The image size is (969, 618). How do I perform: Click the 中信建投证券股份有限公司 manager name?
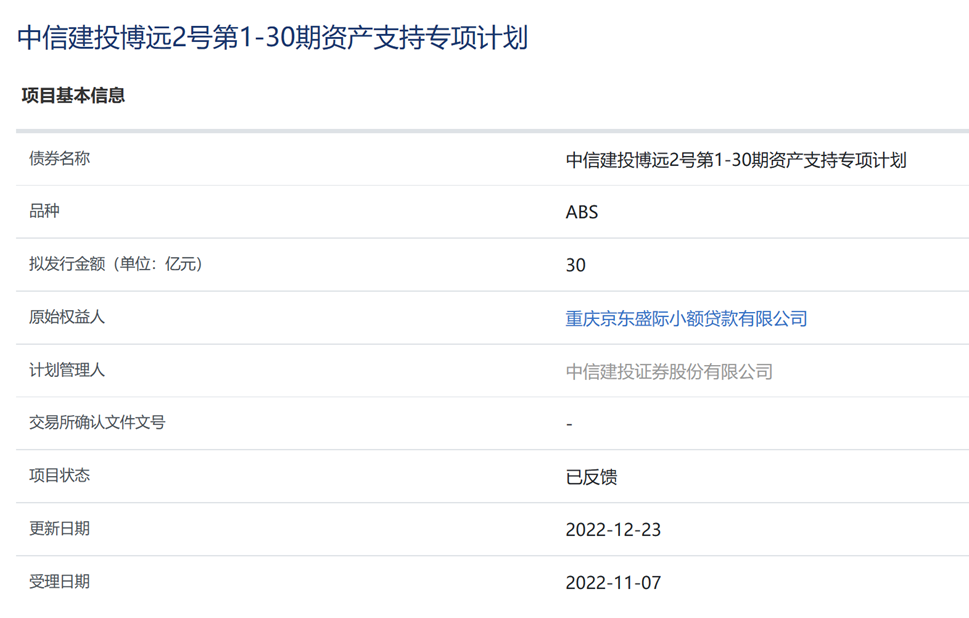669,372
